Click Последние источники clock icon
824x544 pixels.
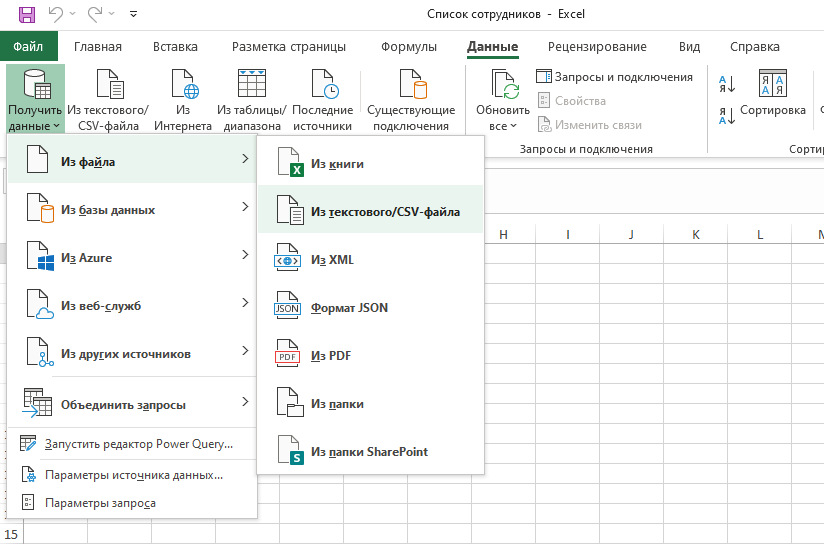click(323, 84)
